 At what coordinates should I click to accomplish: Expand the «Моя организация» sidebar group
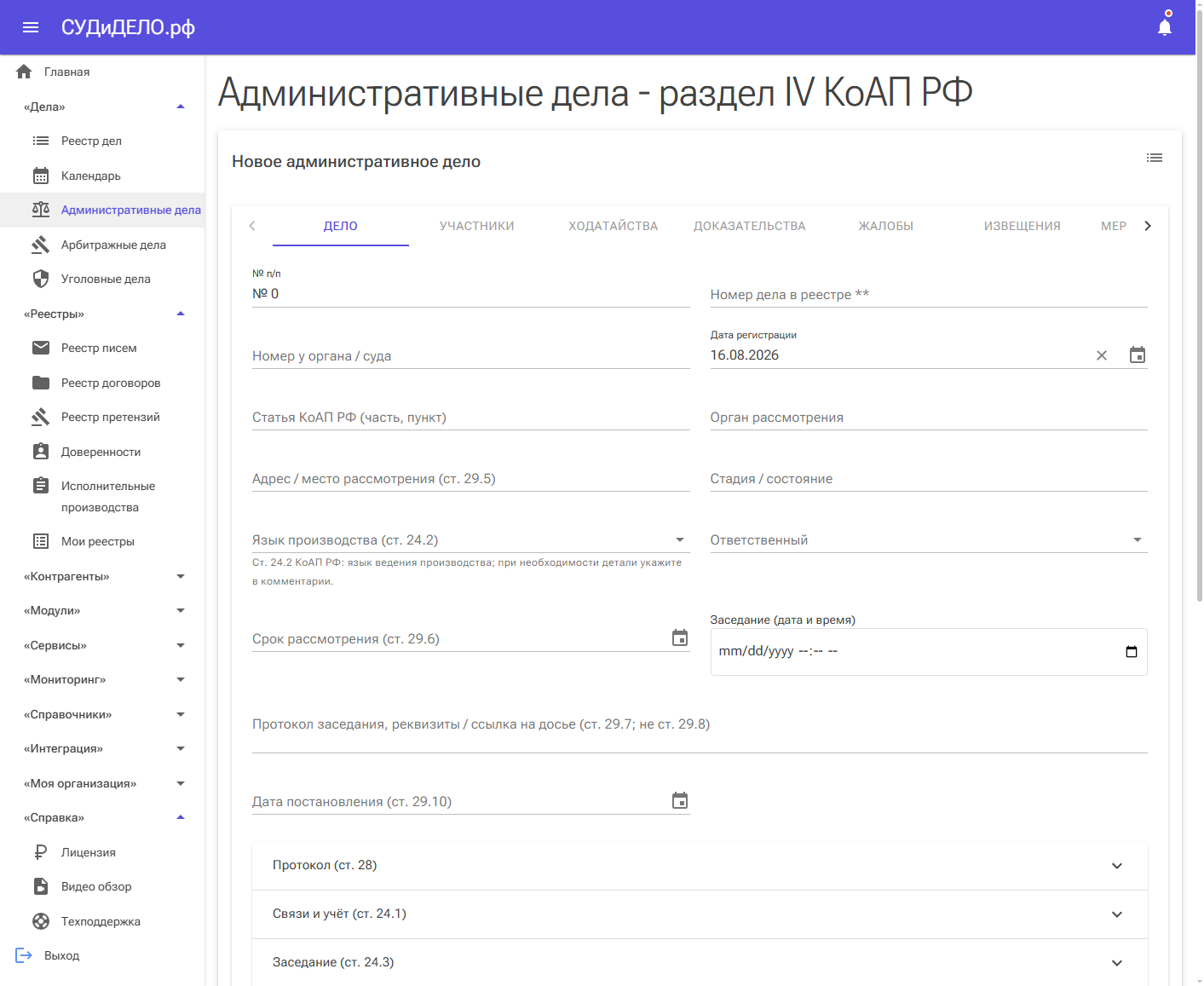tap(181, 783)
